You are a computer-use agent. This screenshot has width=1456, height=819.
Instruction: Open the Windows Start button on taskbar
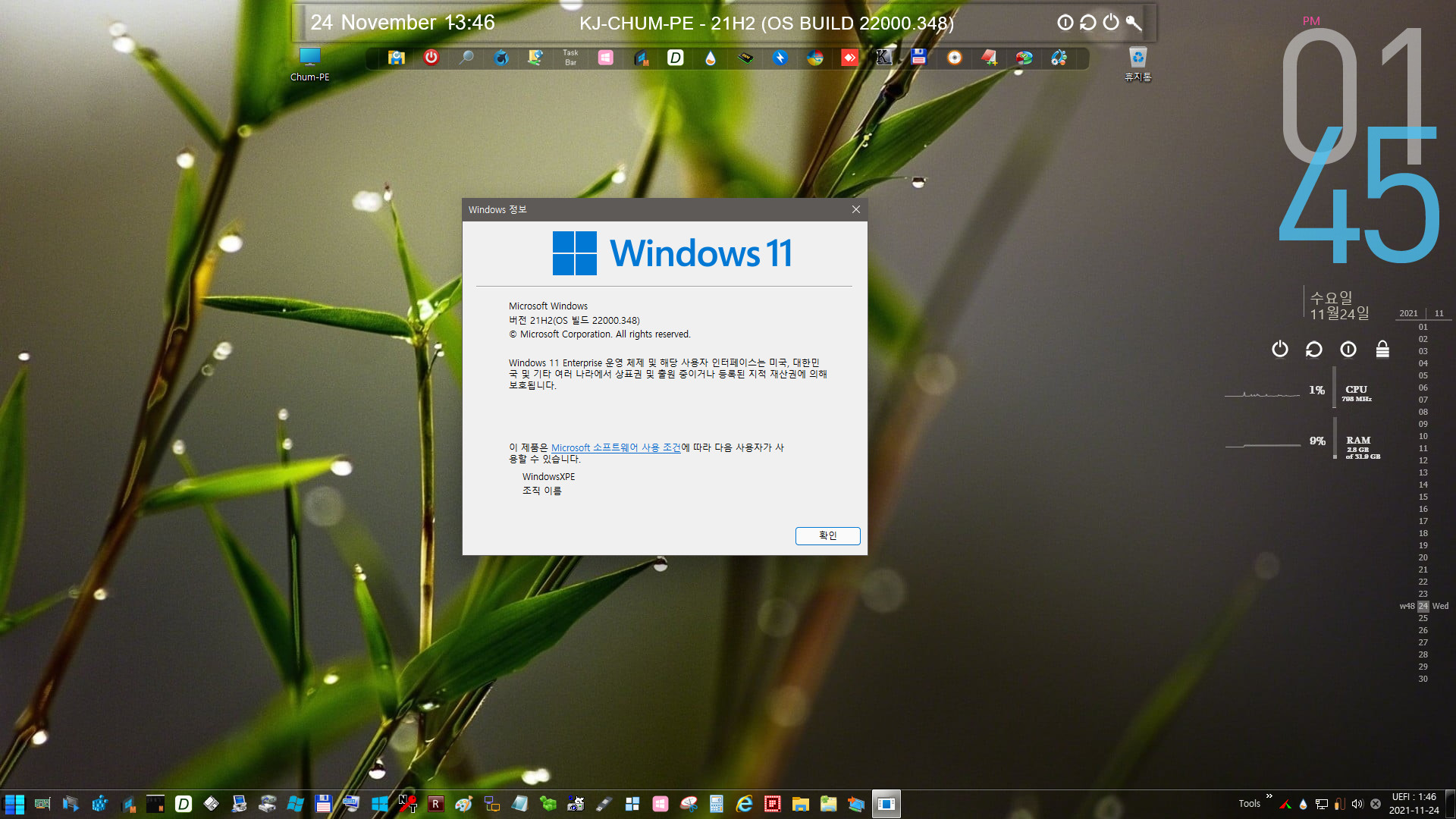click(14, 804)
